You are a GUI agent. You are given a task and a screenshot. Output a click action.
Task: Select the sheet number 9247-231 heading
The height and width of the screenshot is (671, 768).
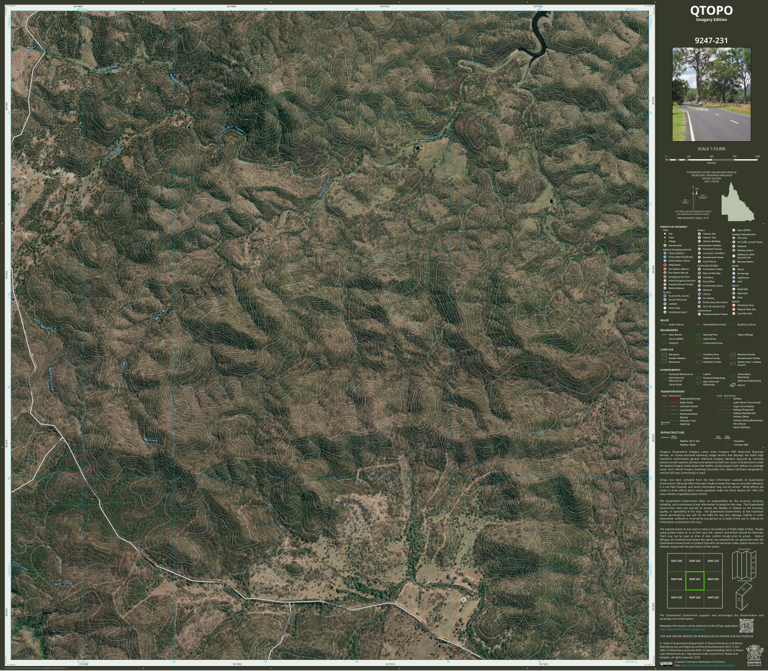[711, 41]
